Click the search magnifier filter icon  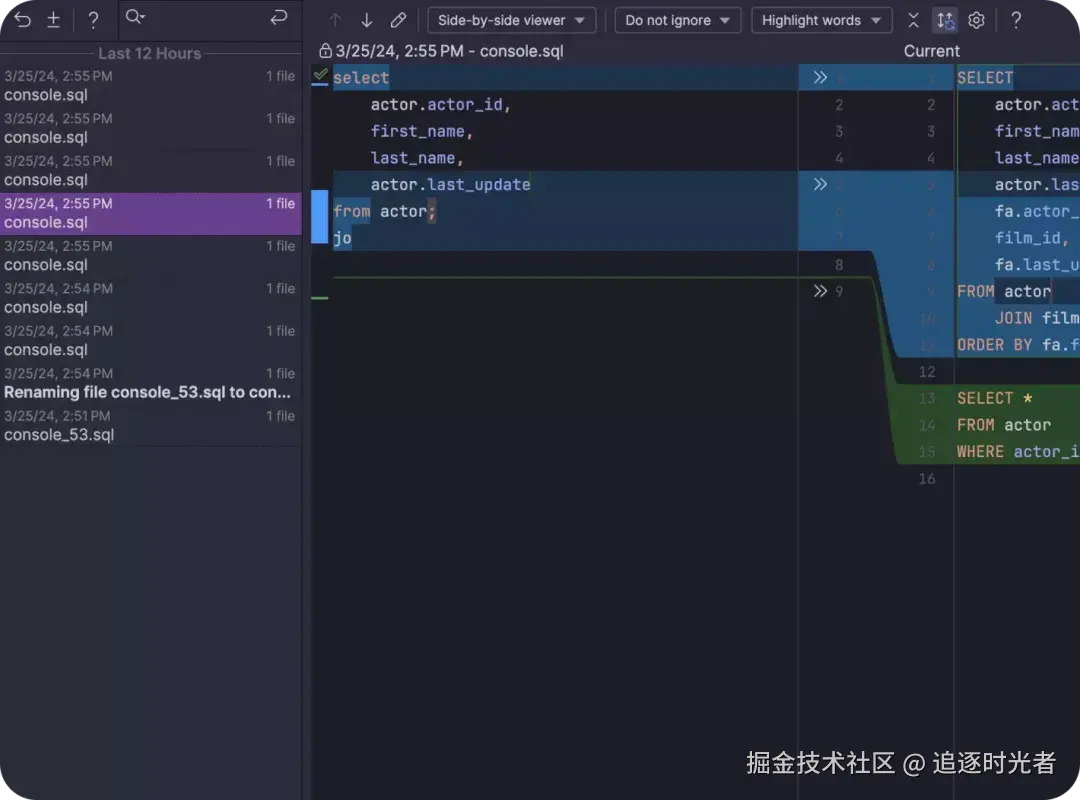pos(135,17)
